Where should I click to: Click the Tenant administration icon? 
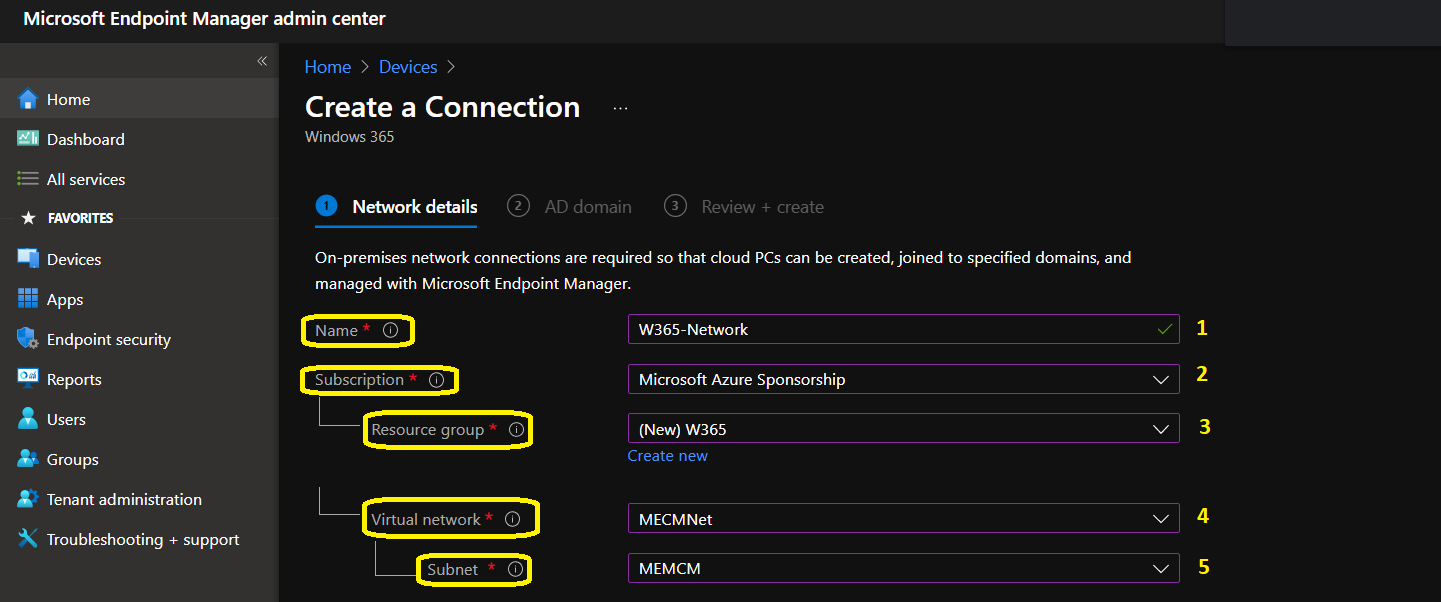pos(27,499)
